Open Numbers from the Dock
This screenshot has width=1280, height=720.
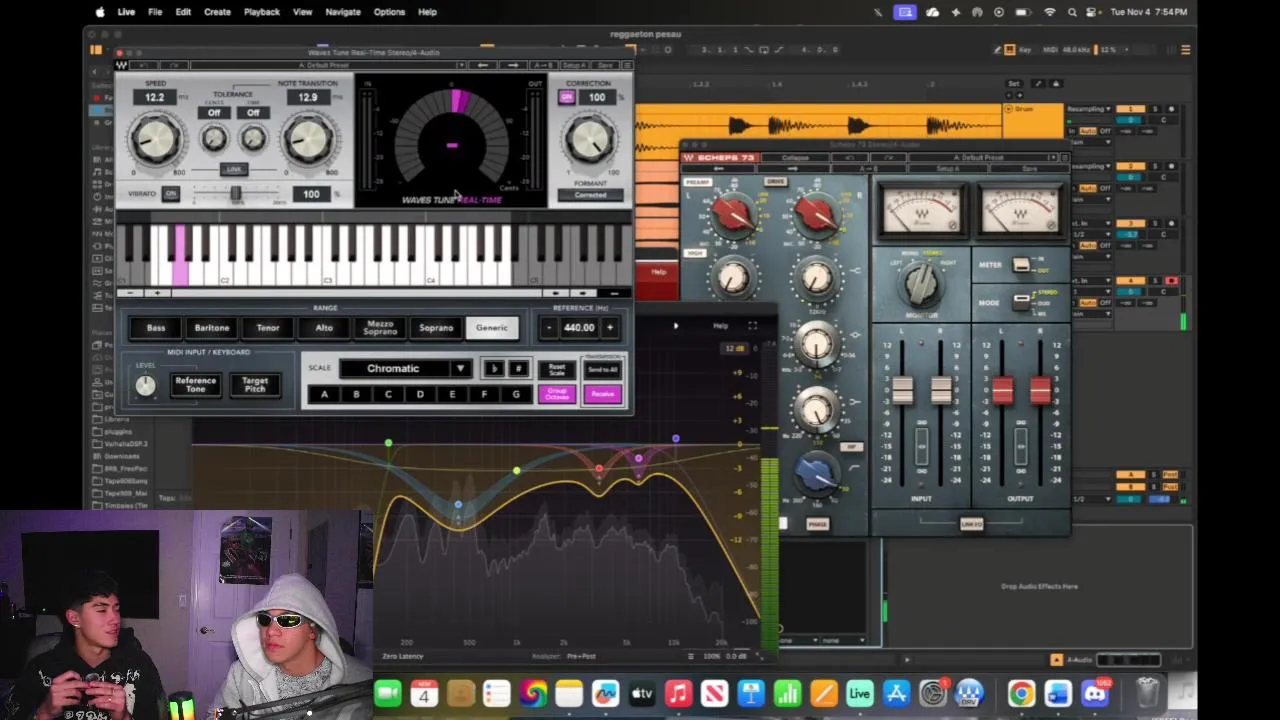[x=787, y=693]
